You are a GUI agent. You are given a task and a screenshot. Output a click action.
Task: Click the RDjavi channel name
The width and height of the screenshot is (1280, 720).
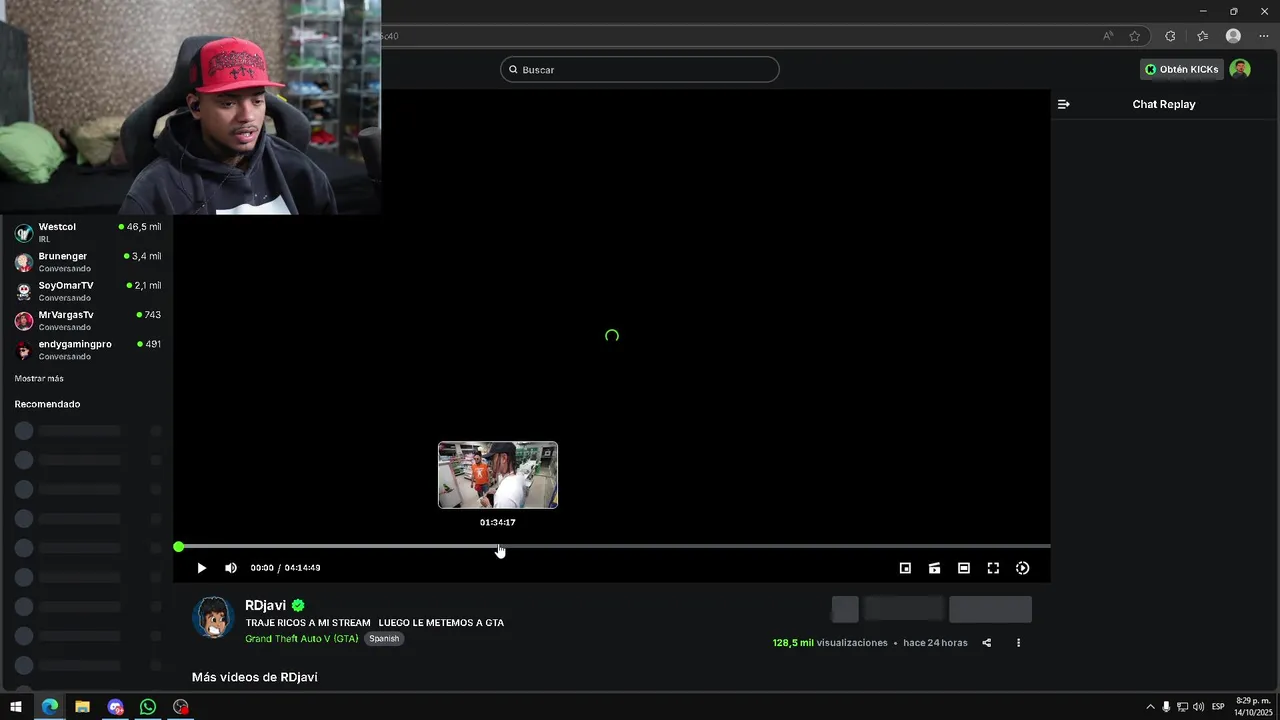coord(266,605)
